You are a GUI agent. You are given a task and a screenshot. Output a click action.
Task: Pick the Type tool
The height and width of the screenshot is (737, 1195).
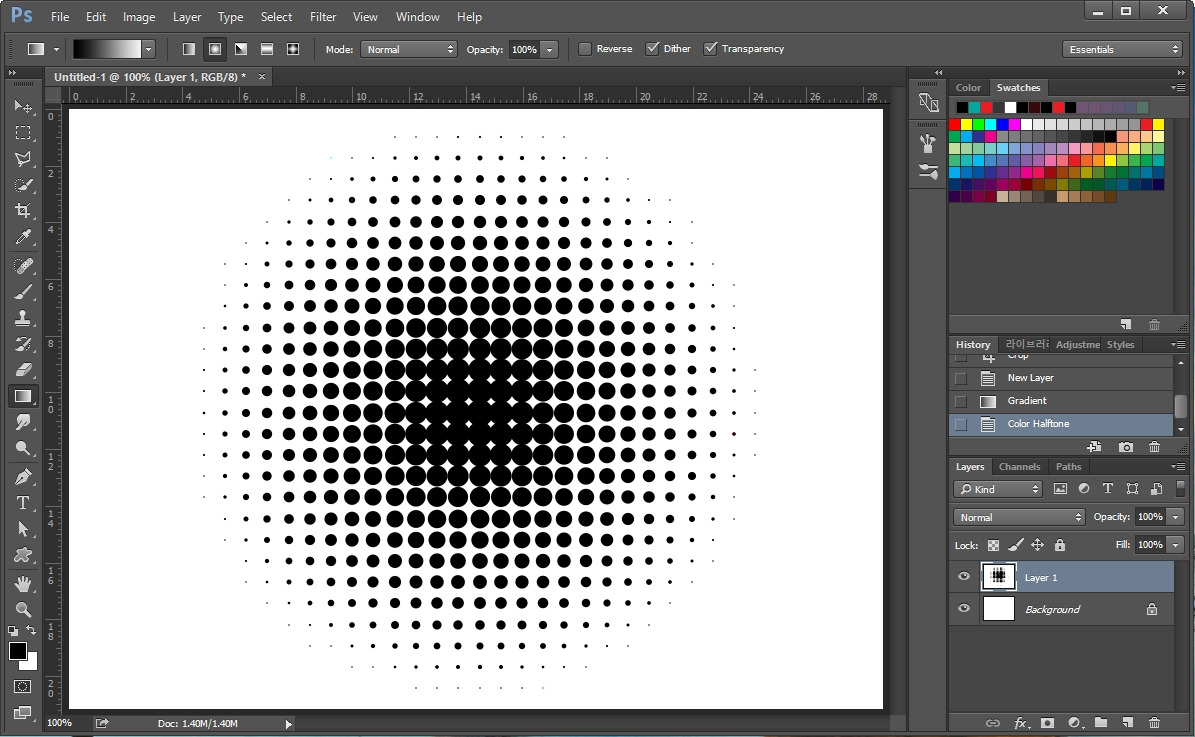[23, 503]
